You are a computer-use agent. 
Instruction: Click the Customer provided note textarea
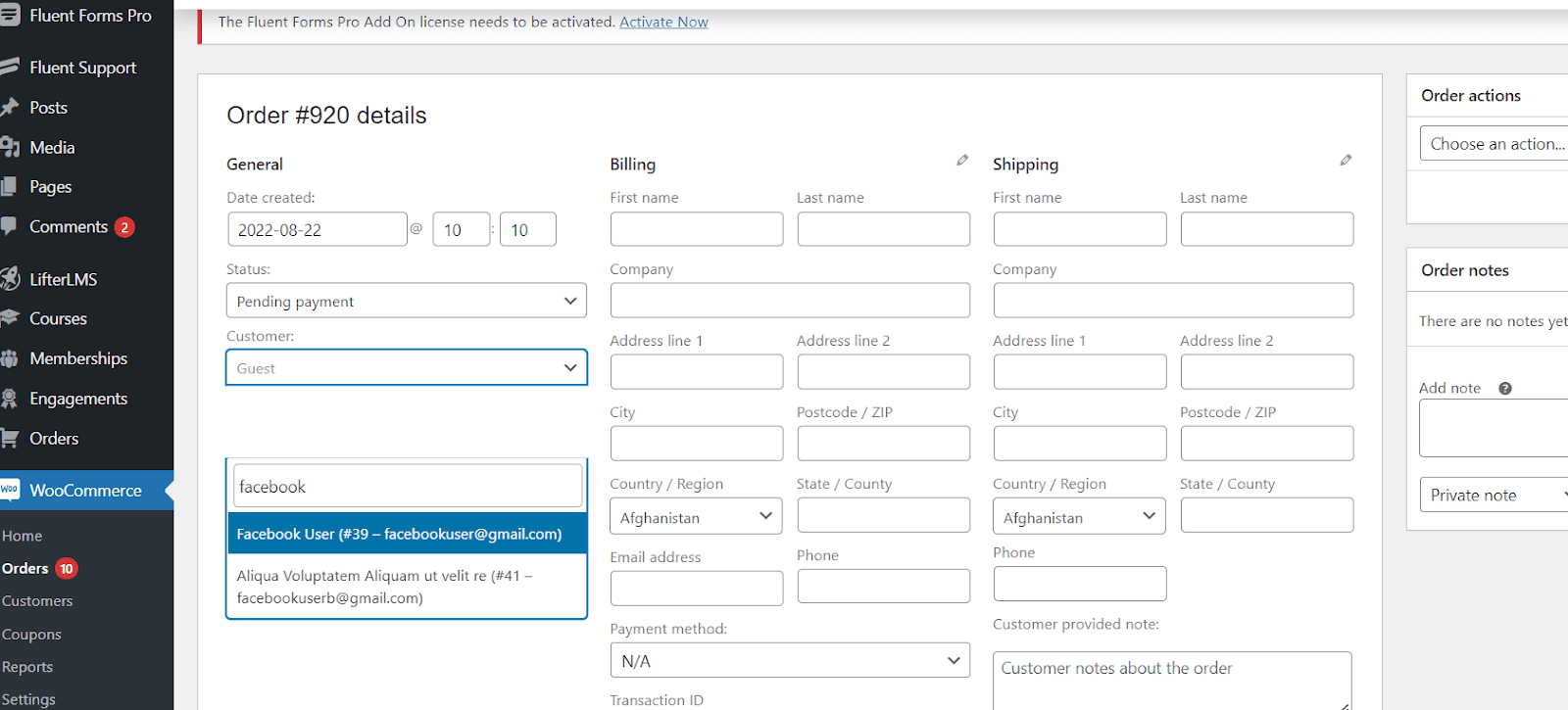[x=1172, y=681]
